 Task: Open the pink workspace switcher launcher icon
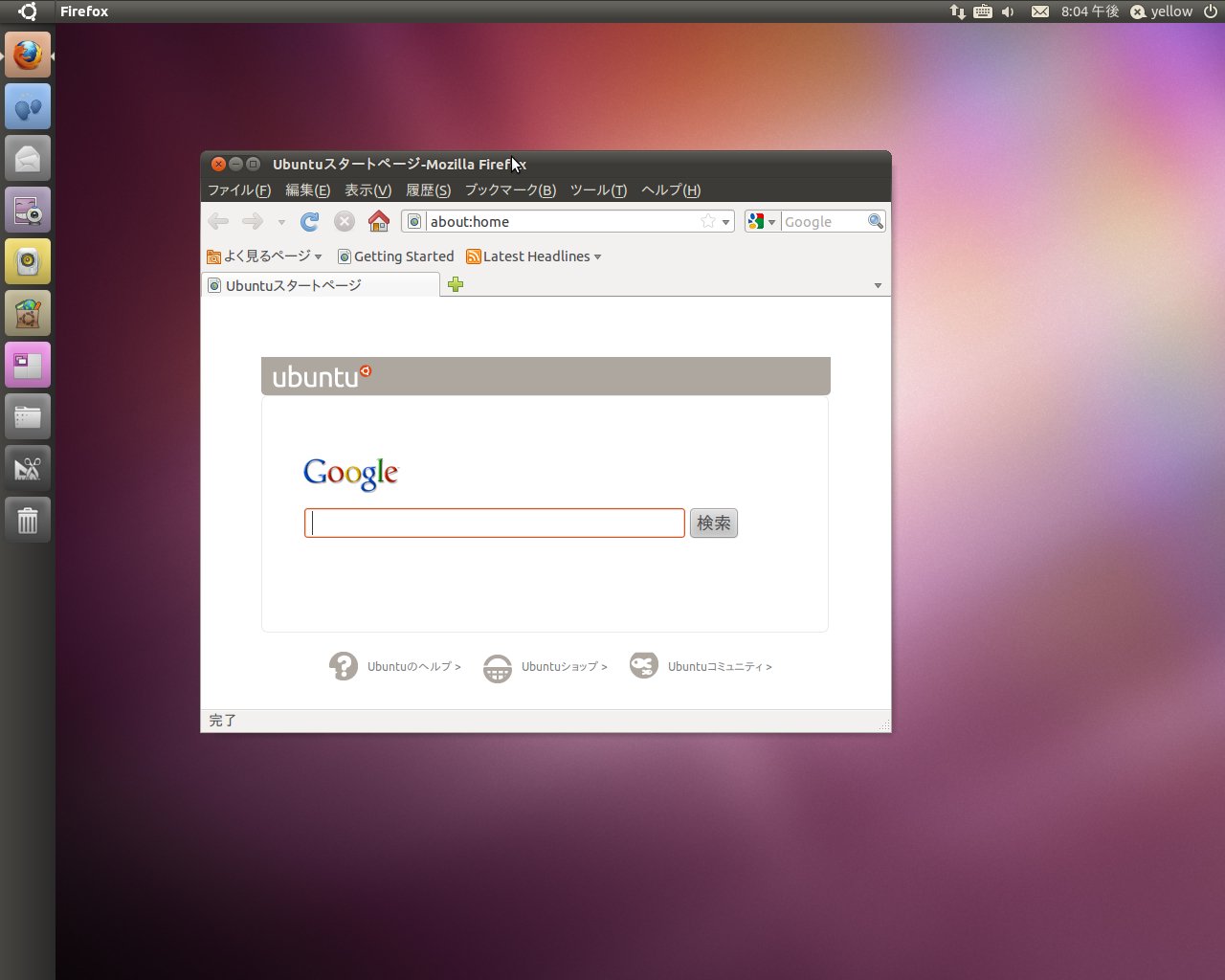pyautogui.click(x=28, y=365)
